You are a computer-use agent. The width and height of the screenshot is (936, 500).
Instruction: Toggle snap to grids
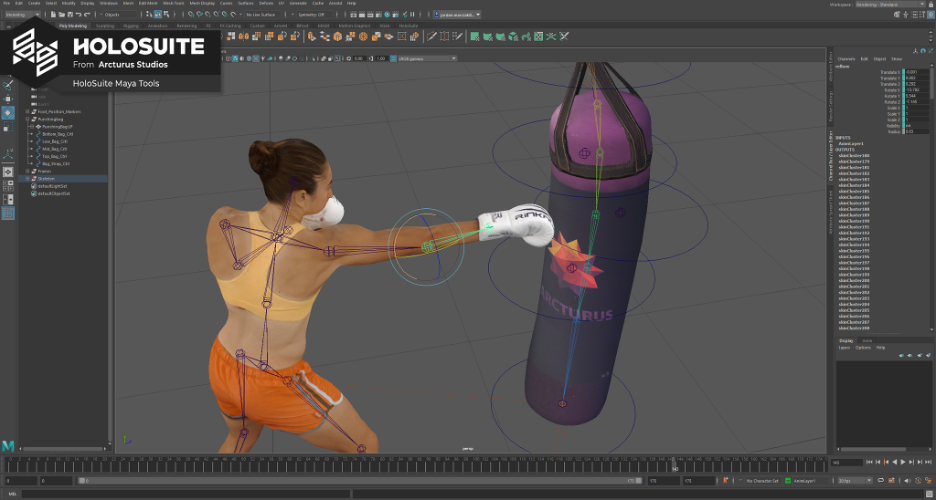[x=190, y=14]
